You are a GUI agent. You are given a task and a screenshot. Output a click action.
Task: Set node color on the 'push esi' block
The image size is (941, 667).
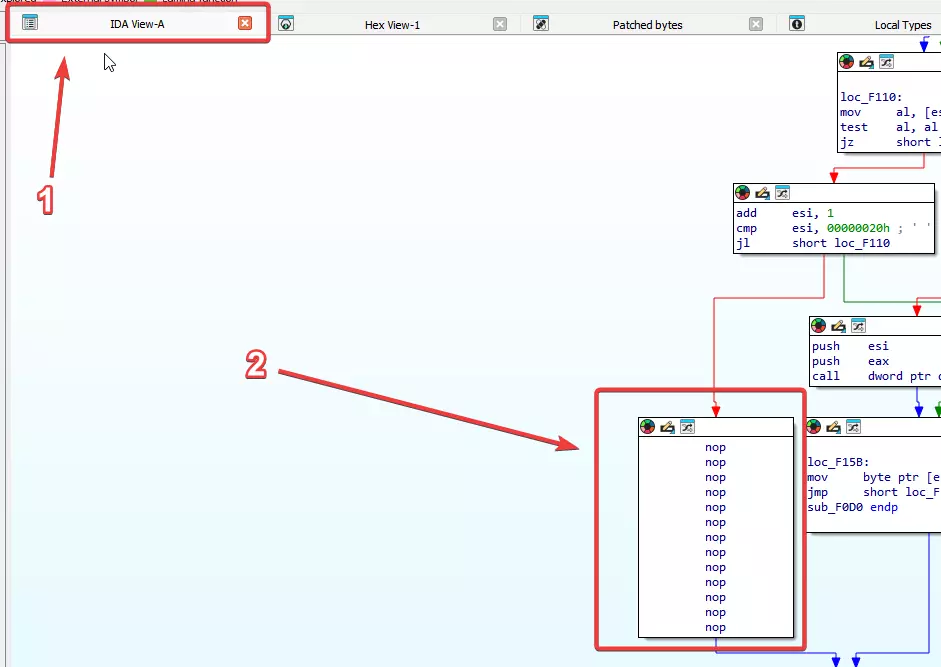click(819, 326)
